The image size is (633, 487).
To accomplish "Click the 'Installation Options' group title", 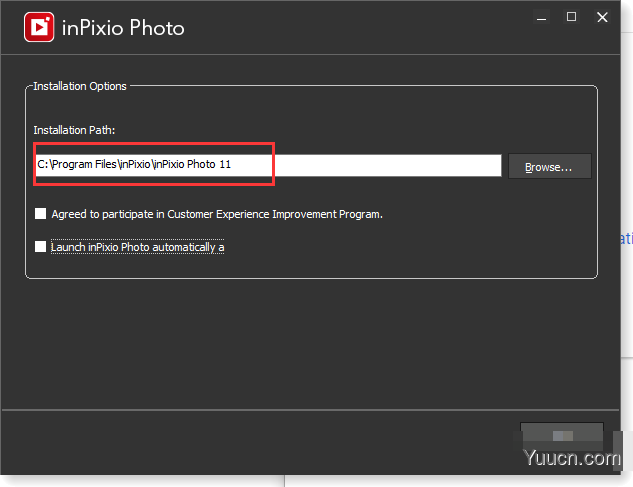I will coord(80,86).
